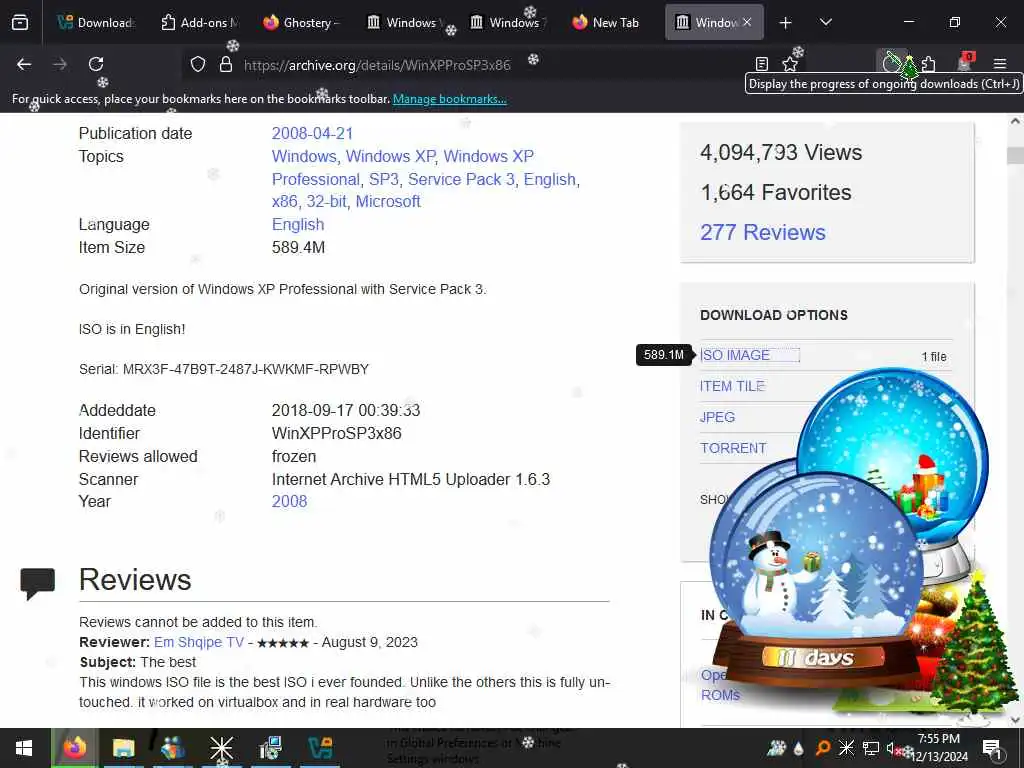The height and width of the screenshot is (768, 1024).
Task: Open the network tray icon
Action: 871,748
